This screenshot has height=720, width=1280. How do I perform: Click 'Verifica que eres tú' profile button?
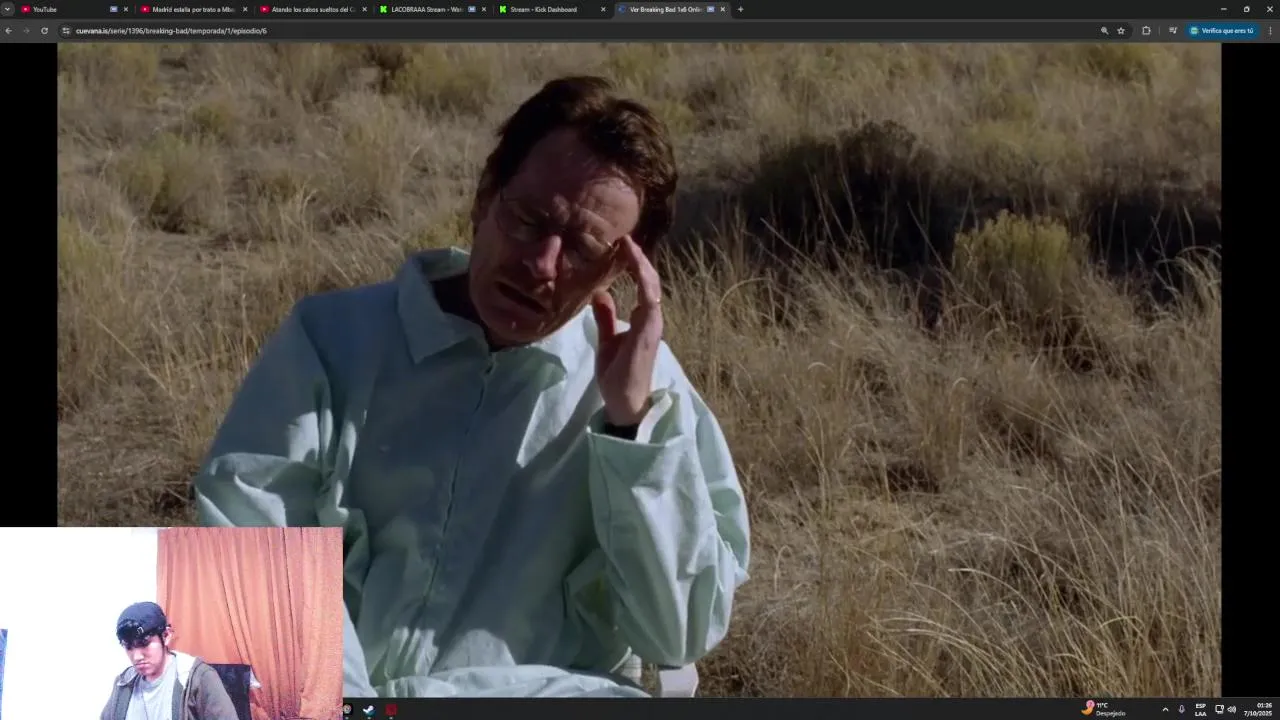click(1222, 31)
